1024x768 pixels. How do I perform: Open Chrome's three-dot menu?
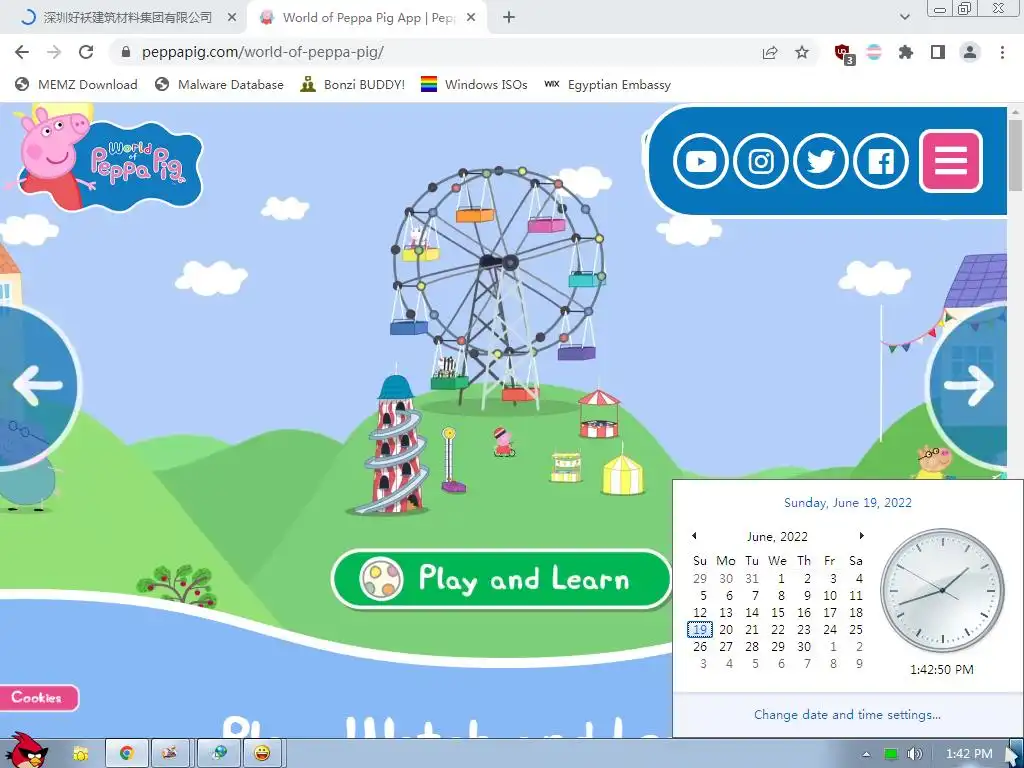(1002, 52)
